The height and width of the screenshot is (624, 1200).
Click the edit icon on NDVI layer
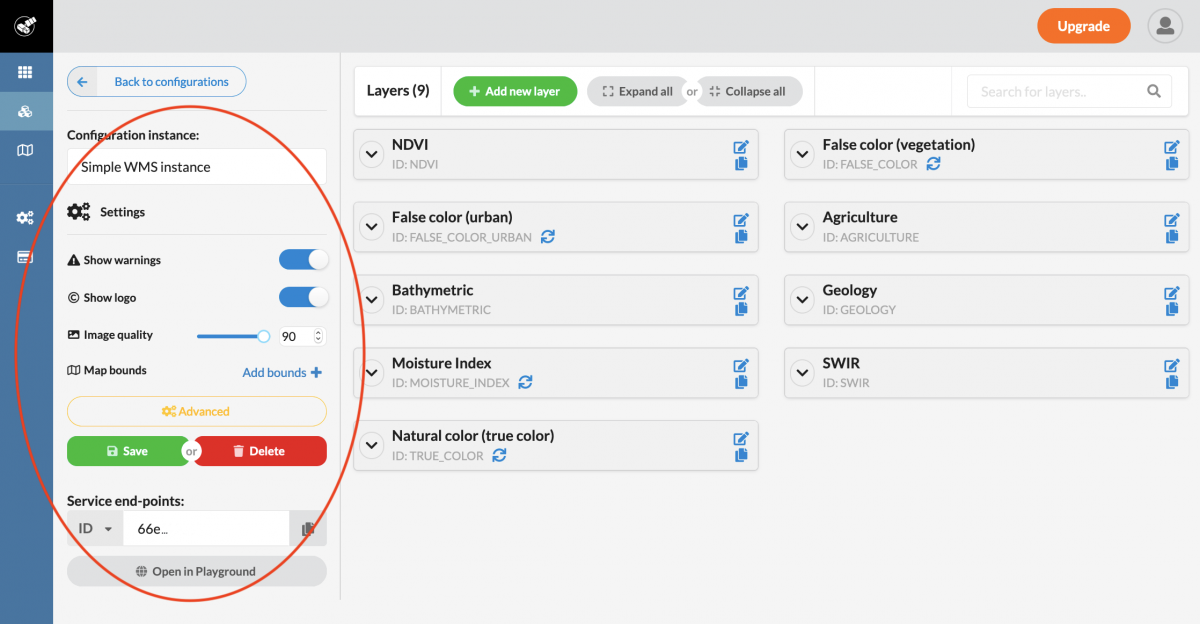(x=741, y=147)
